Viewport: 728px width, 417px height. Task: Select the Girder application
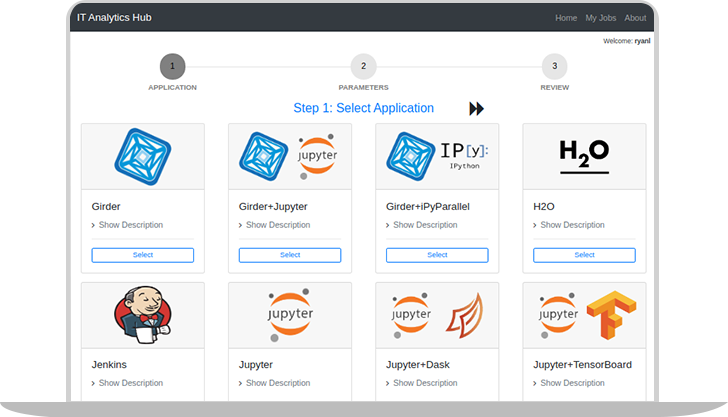143,255
